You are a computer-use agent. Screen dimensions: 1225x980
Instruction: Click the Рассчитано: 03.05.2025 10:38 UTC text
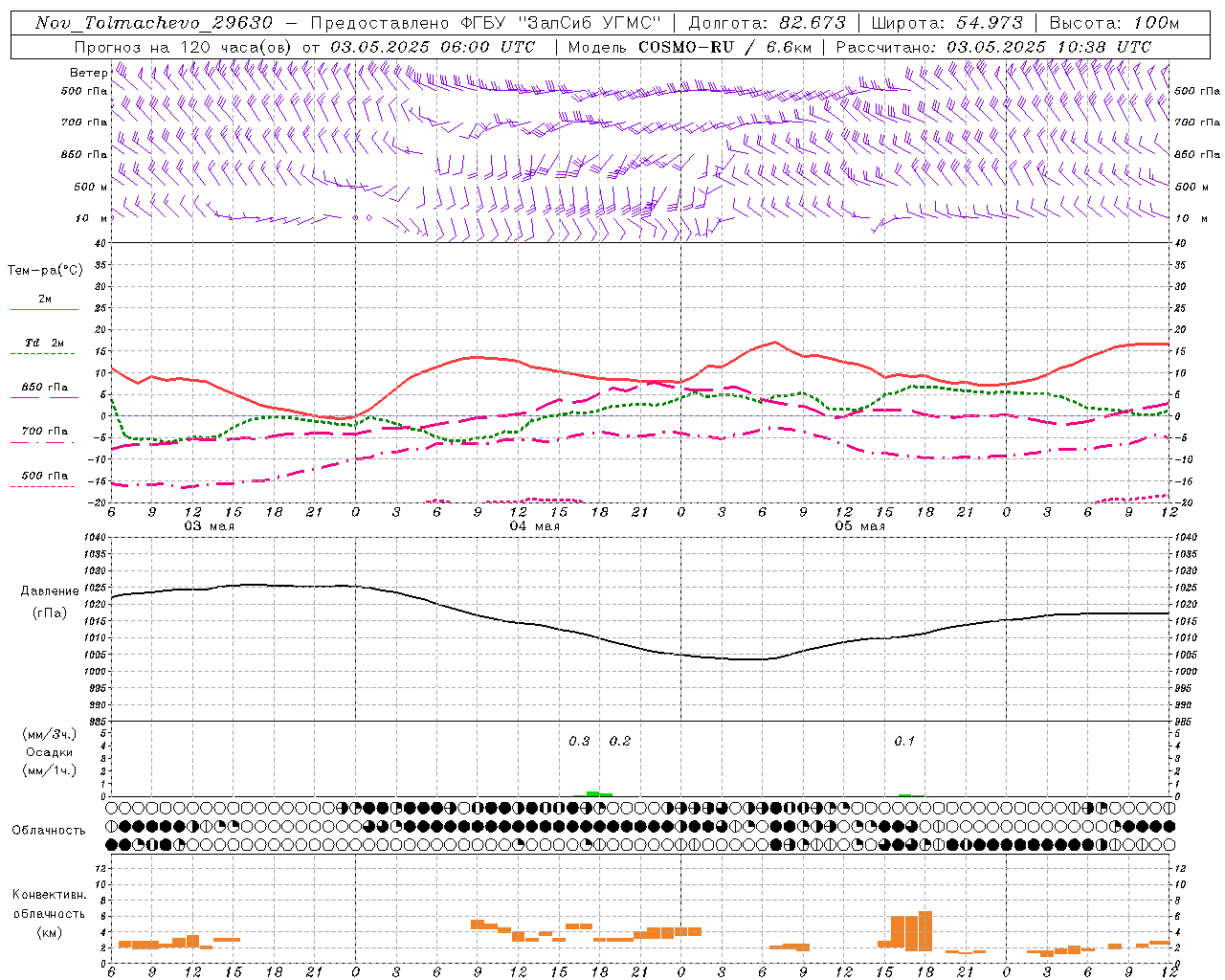[993, 47]
